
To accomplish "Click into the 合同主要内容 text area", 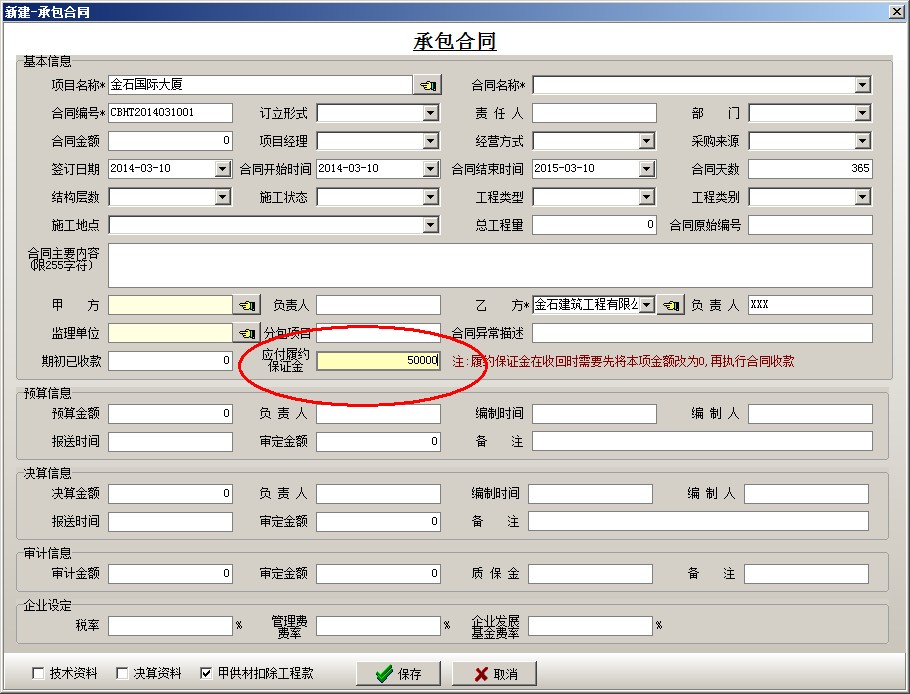I will coord(490,265).
